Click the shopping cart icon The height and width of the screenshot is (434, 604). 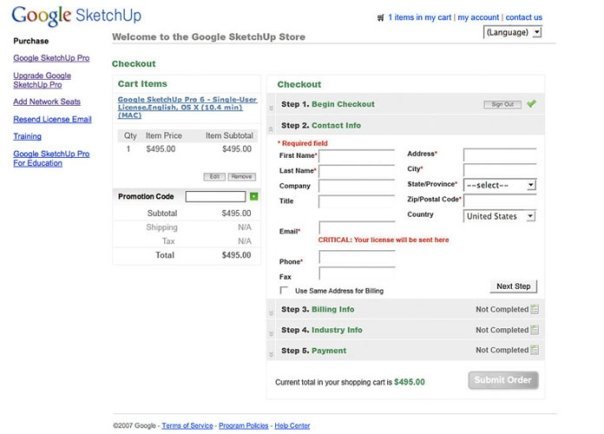(380, 18)
